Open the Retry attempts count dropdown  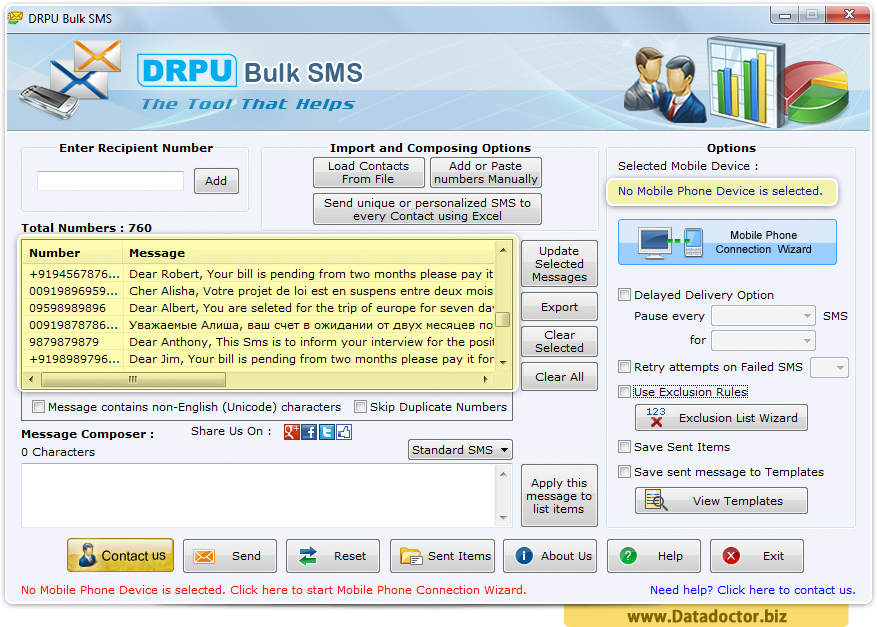click(829, 367)
